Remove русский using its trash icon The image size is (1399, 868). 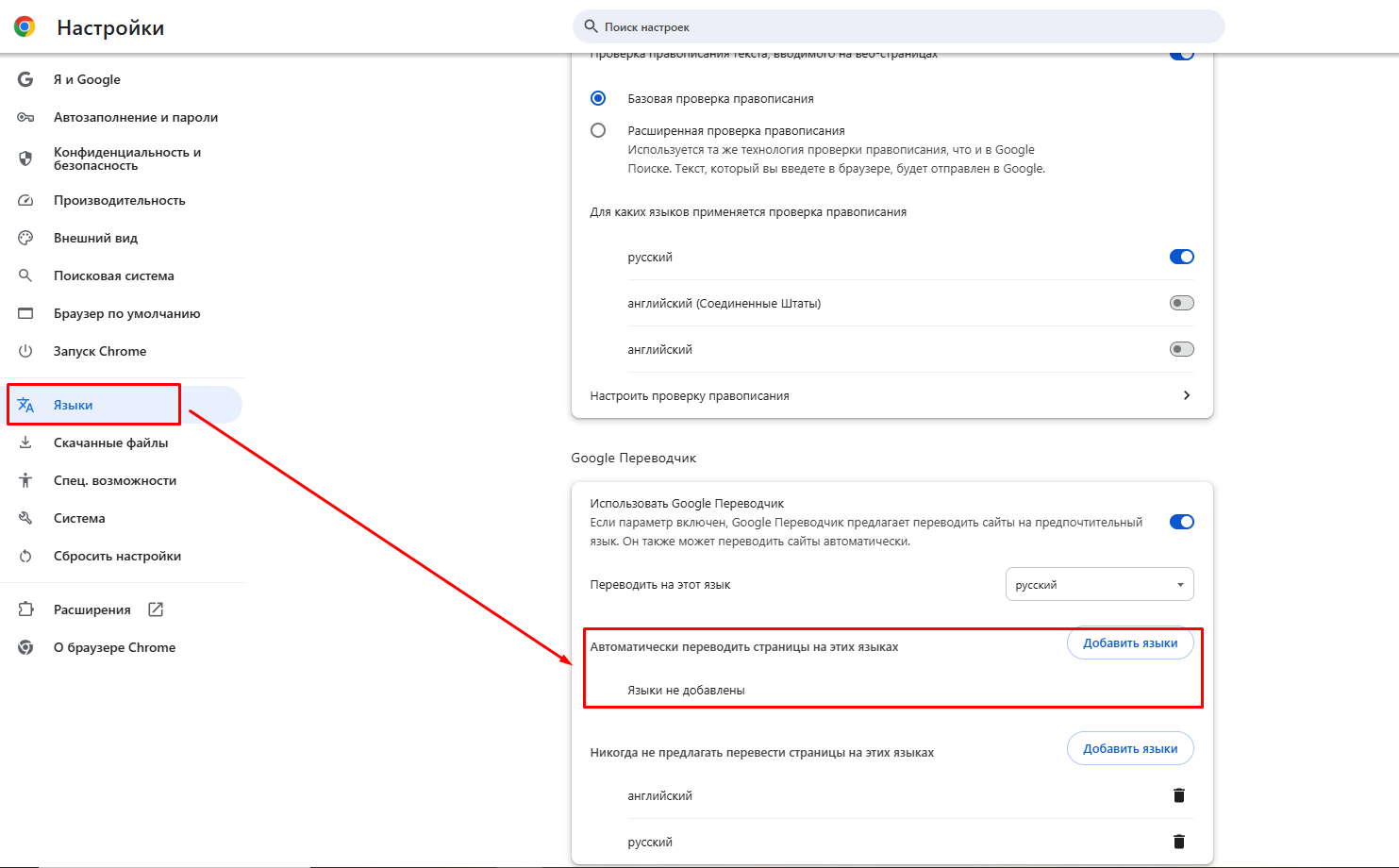pos(1178,842)
